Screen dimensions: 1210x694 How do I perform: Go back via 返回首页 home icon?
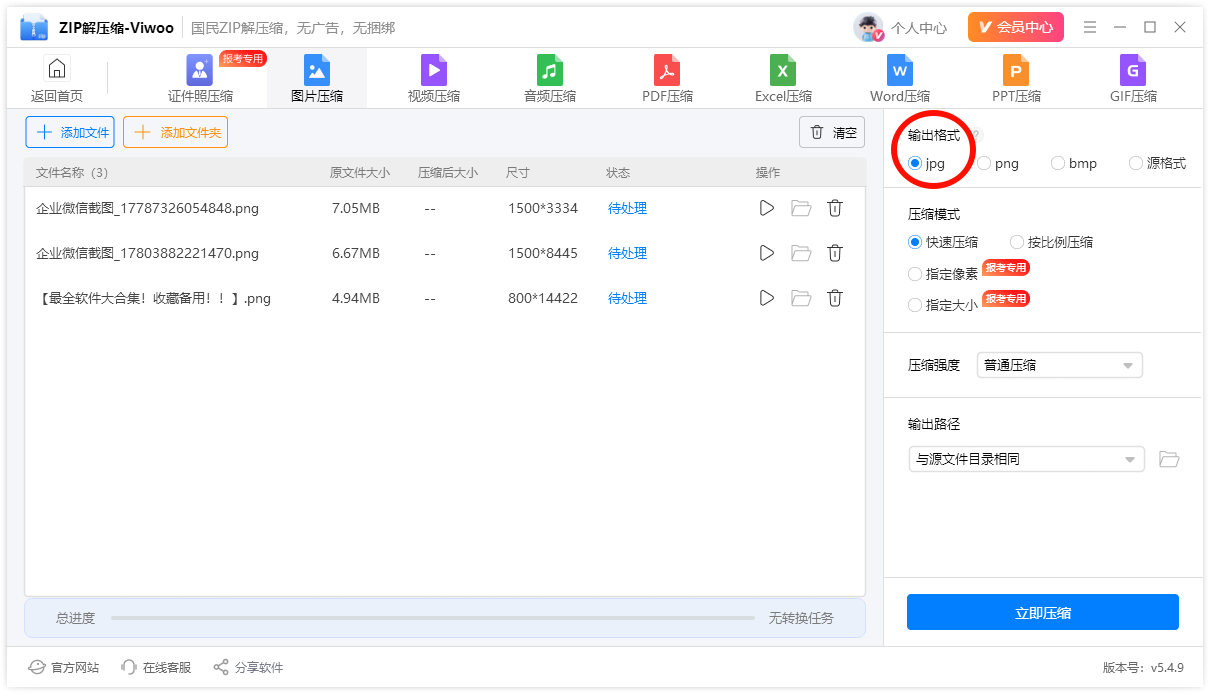[x=57, y=69]
